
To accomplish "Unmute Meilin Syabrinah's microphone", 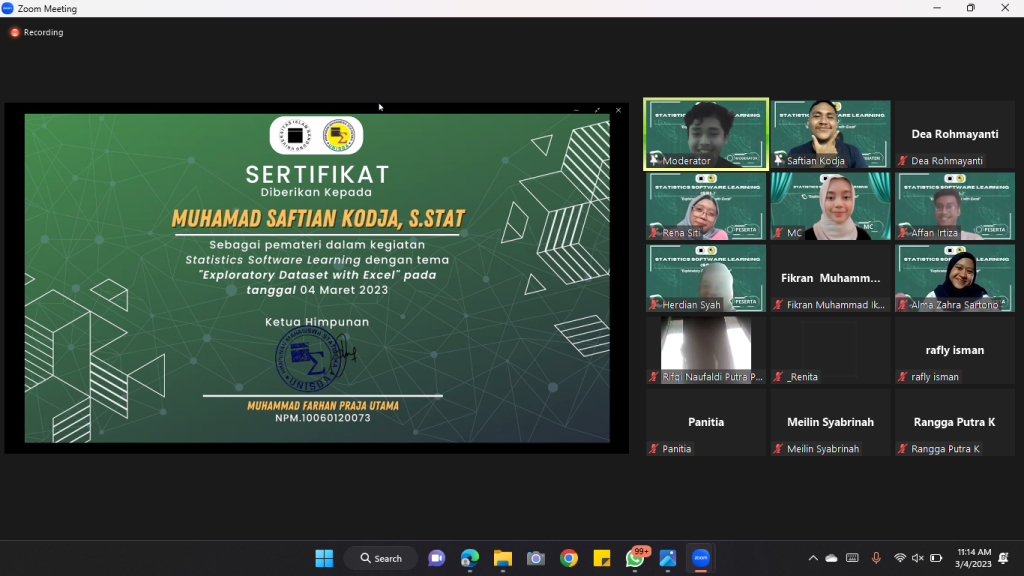I will pos(778,449).
